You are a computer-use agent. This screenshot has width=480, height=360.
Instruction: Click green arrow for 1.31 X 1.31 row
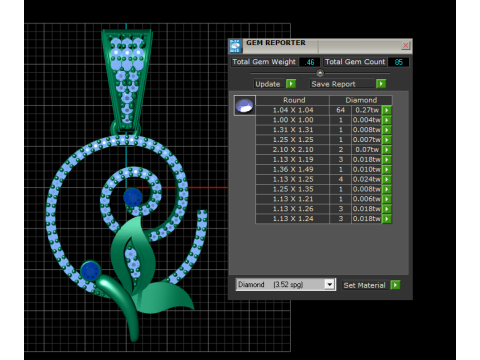387,130
